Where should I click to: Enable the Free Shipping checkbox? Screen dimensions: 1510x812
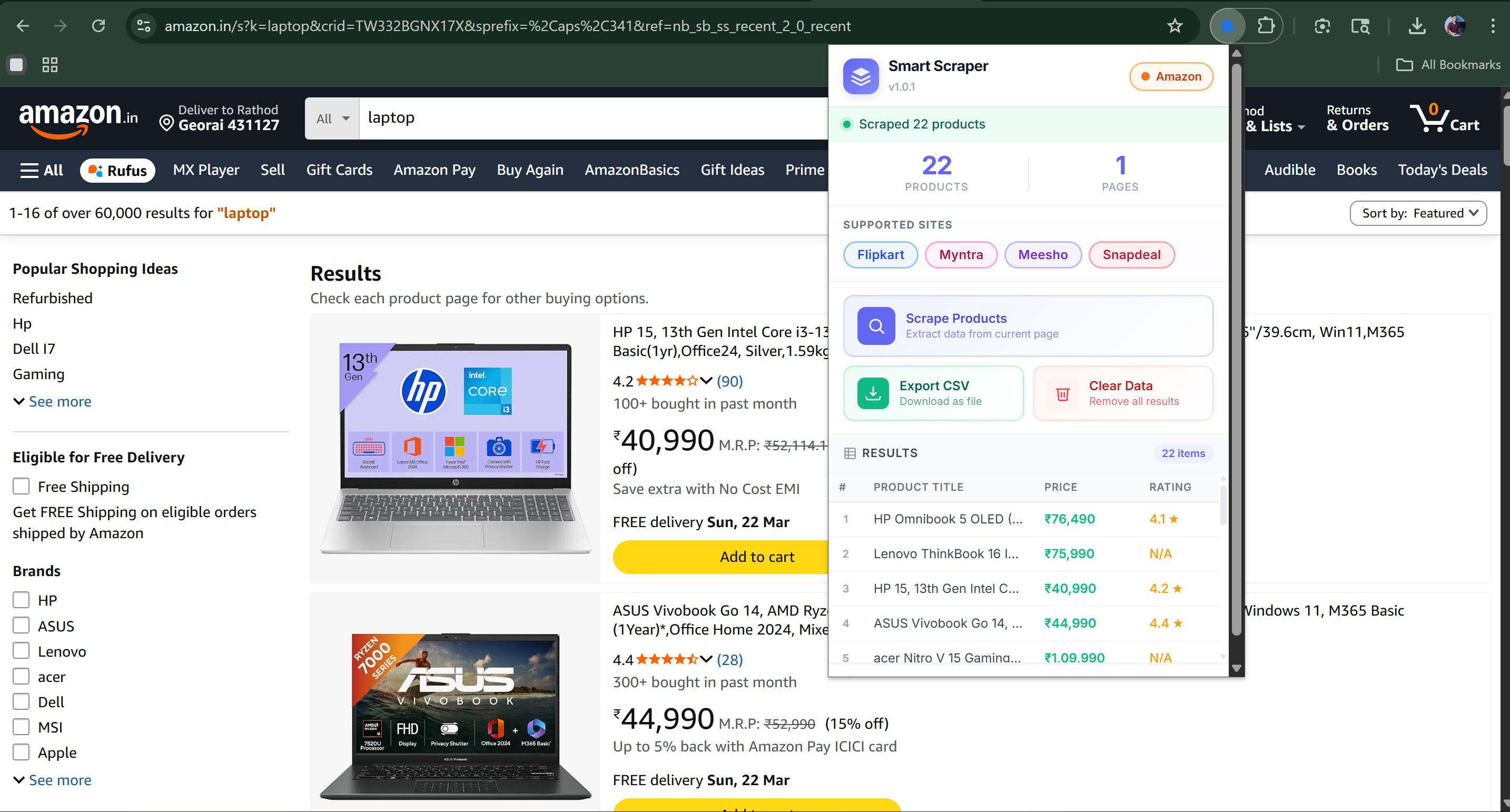coord(21,486)
